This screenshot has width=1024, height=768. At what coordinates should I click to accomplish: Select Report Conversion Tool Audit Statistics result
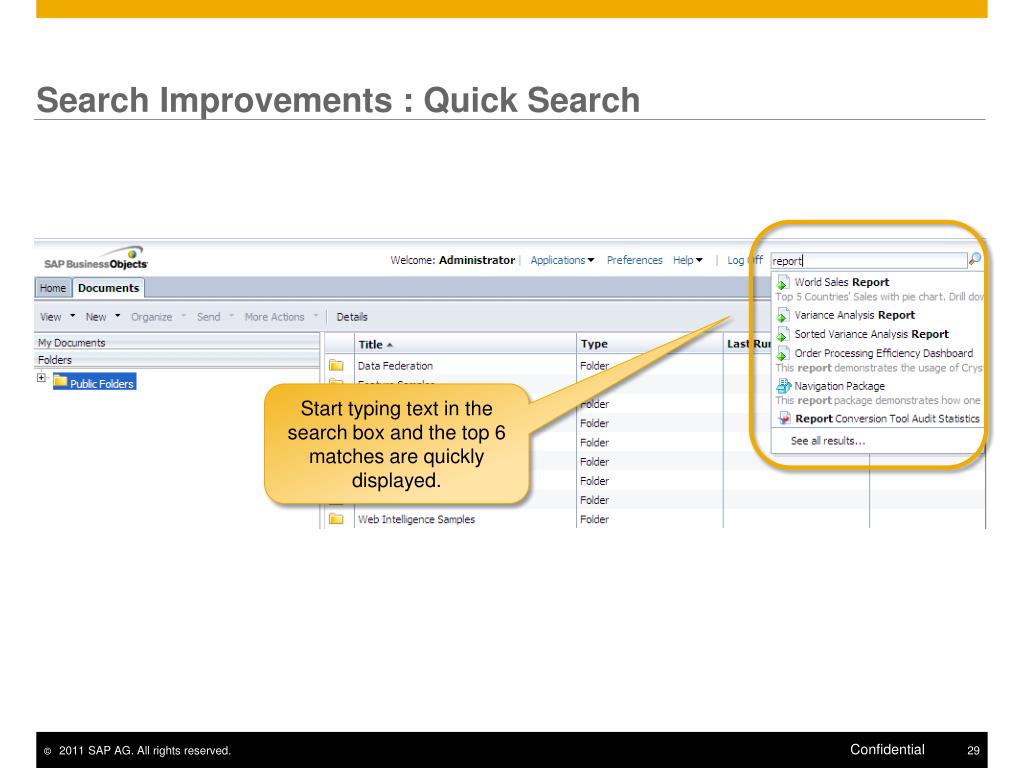[x=887, y=419]
